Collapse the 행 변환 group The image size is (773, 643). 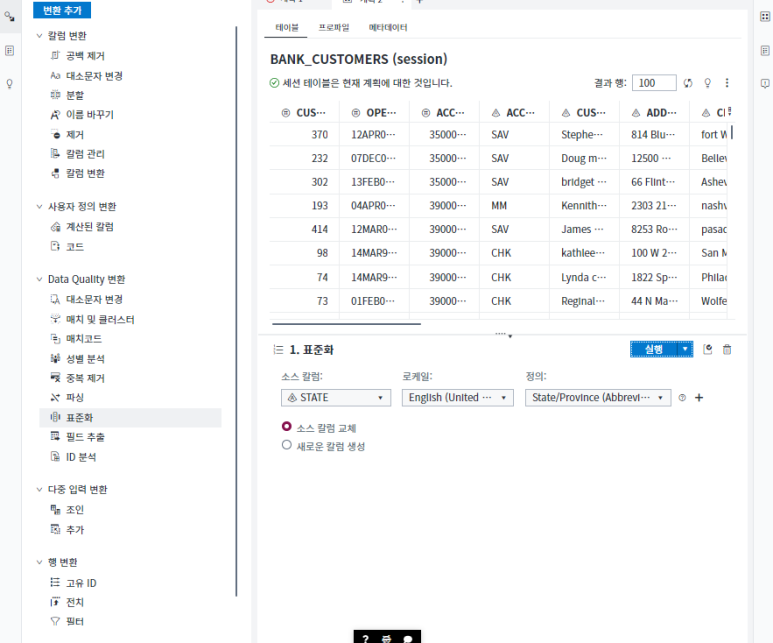point(39,562)
